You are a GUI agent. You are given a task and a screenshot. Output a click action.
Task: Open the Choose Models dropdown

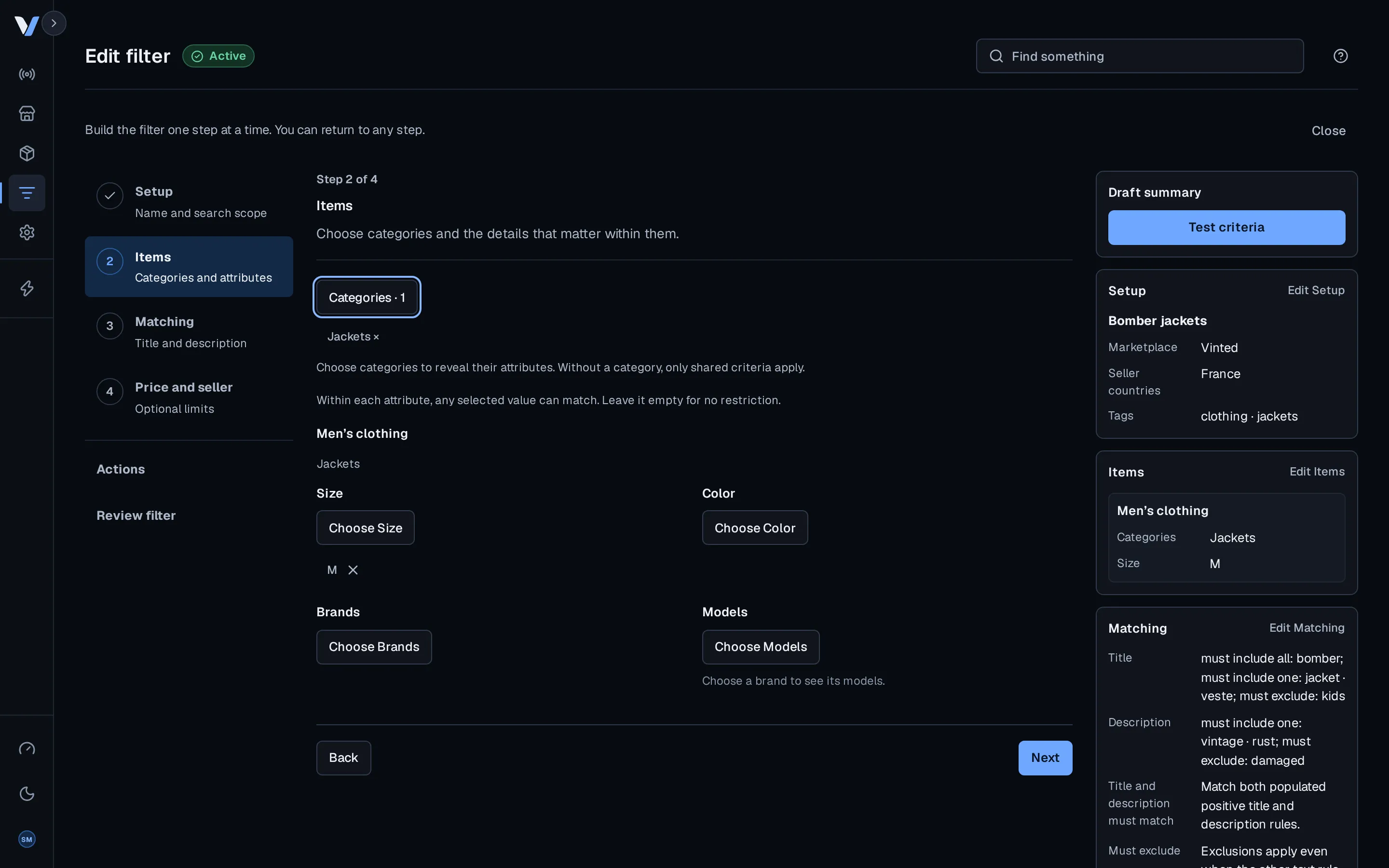(x=761, y=647)
